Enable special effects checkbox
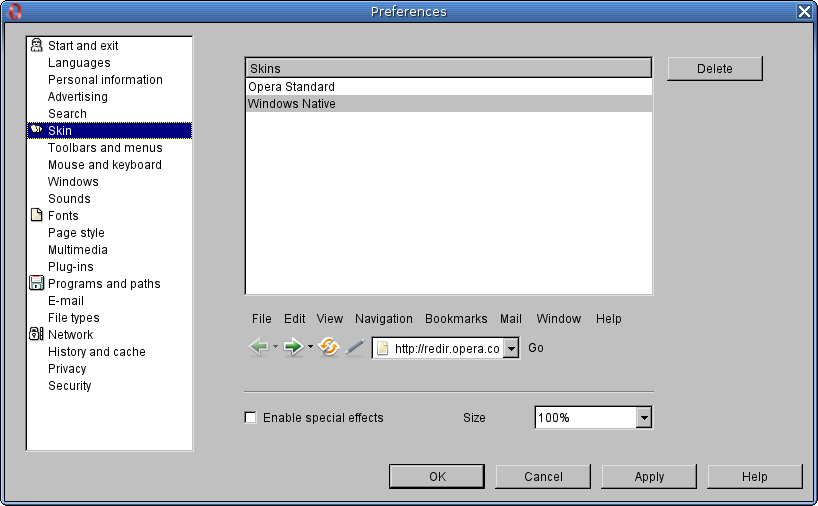 tap(251, 418)
